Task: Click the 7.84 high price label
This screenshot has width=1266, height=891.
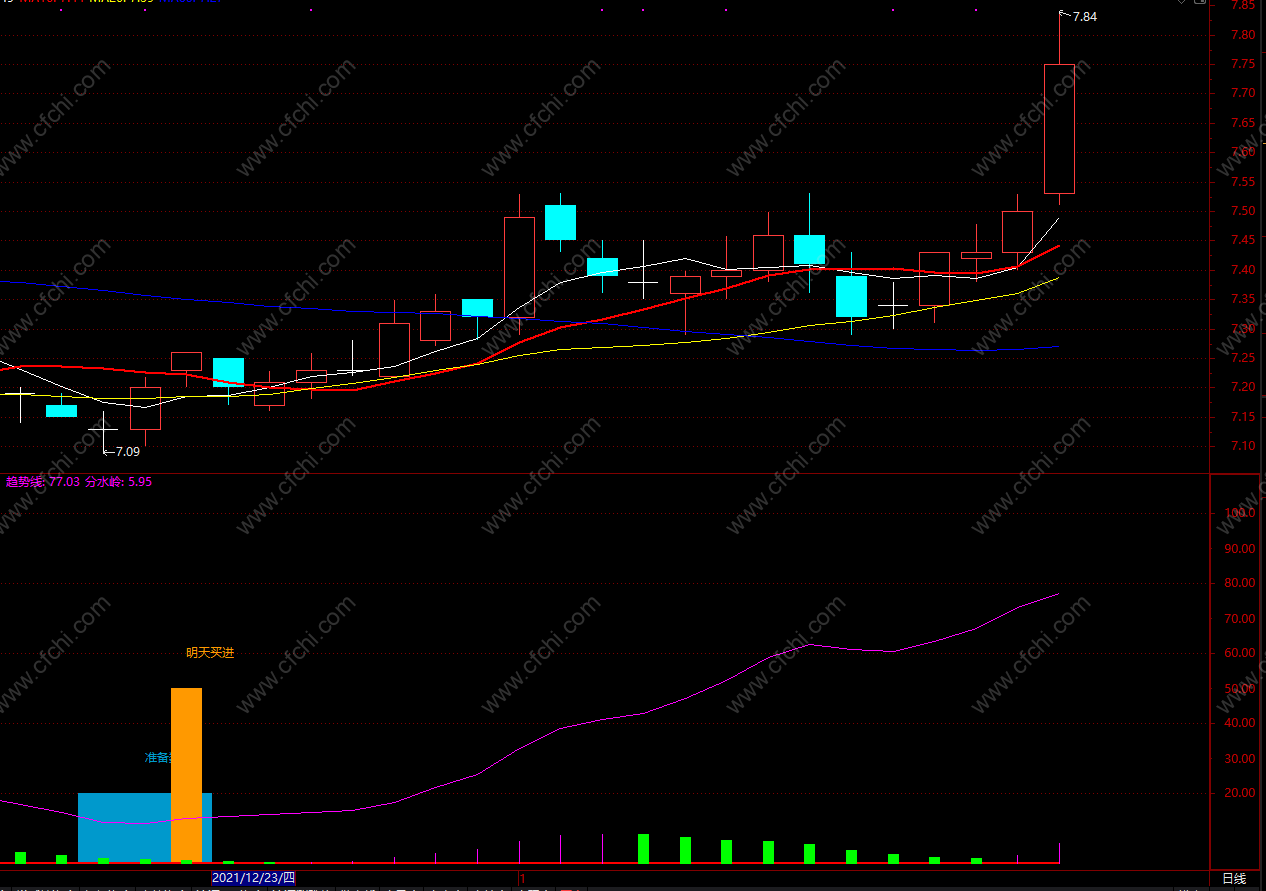Action: [x=1084, y=17]
